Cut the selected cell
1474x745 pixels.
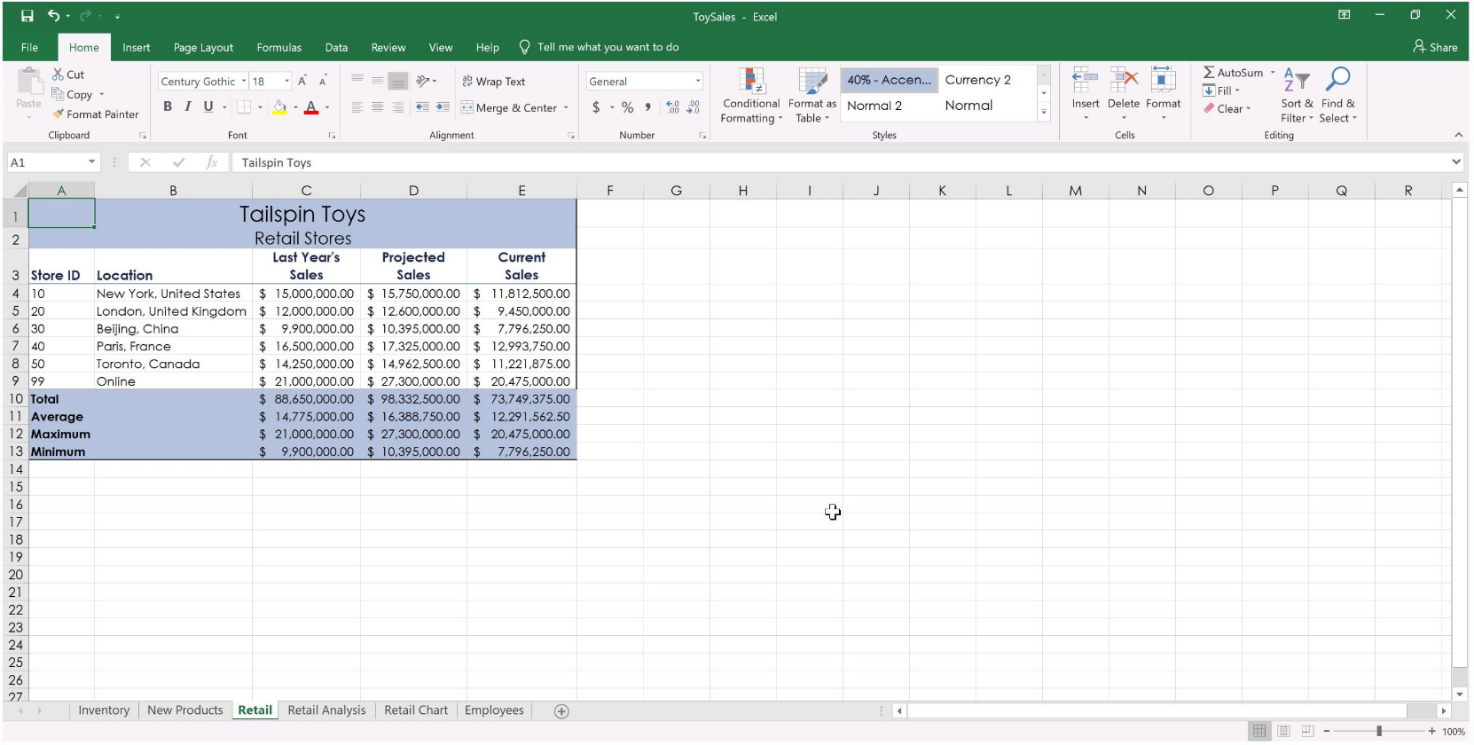pyautogui.click(x=68, y=75)
